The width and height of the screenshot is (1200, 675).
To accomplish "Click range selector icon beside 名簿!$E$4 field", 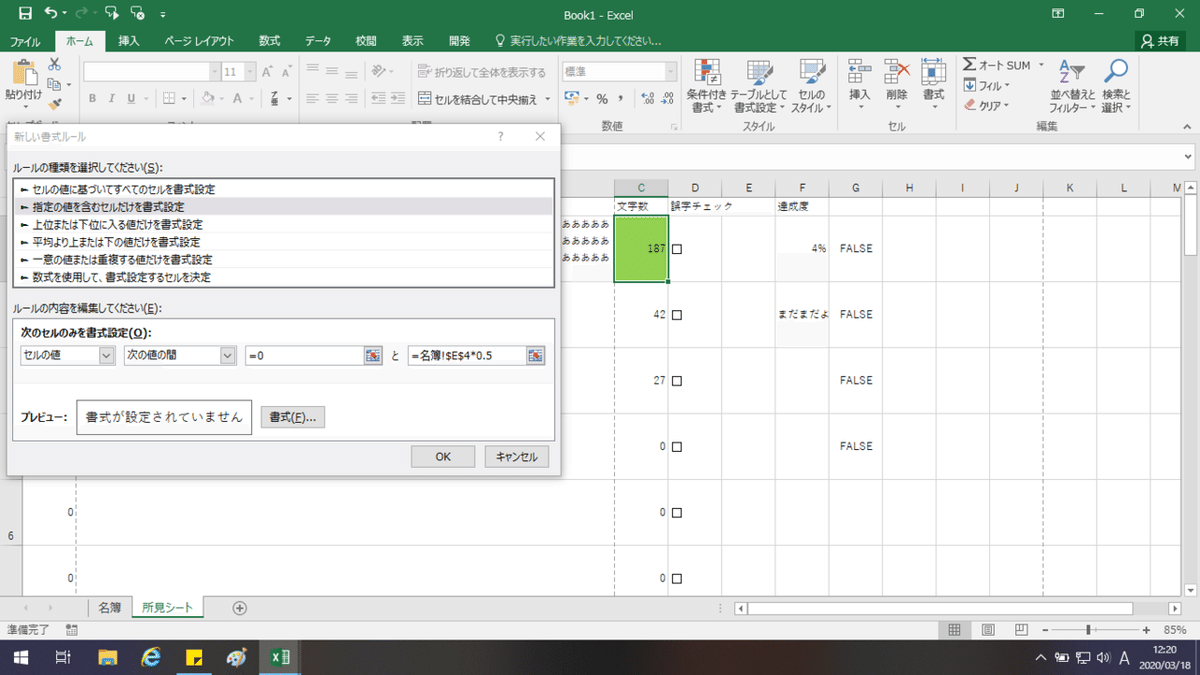I will tap(535, 355).
